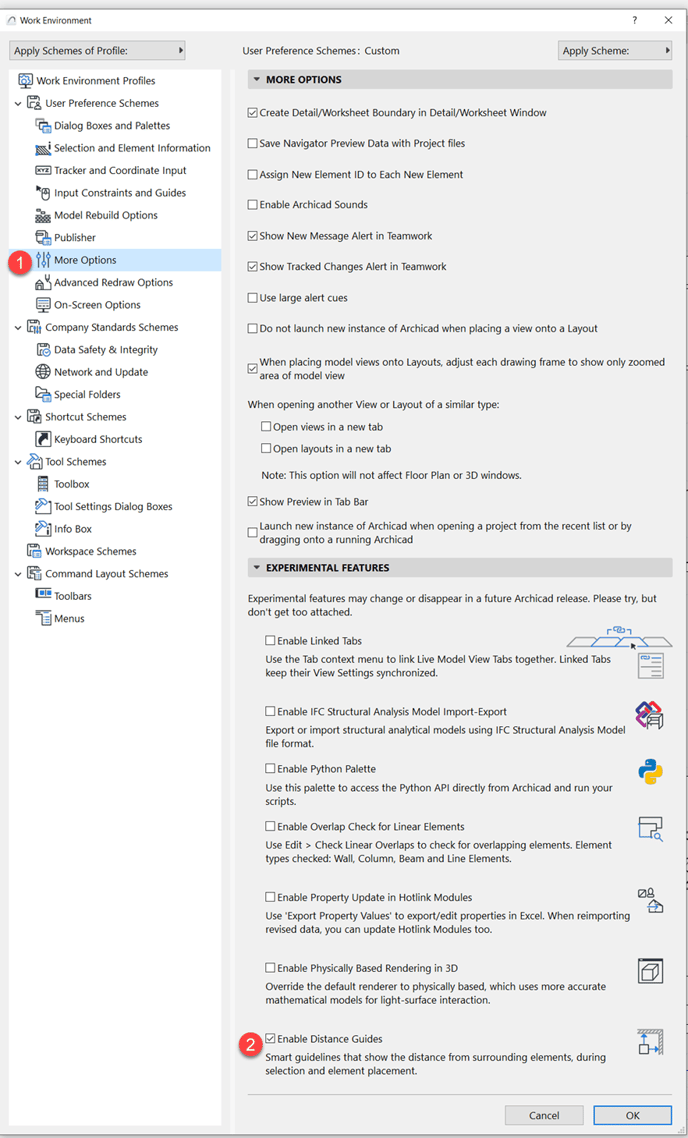The image size is (688, 1138).
Task: Enable Python Palette checkbox
Action: pos(270,769)
